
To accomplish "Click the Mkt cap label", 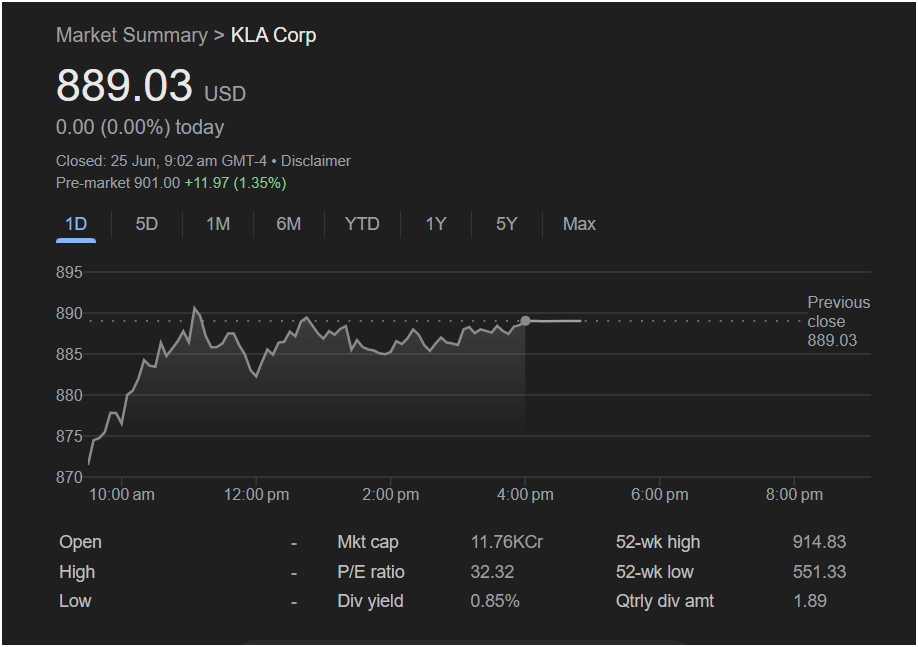I will tap(368, 542).
